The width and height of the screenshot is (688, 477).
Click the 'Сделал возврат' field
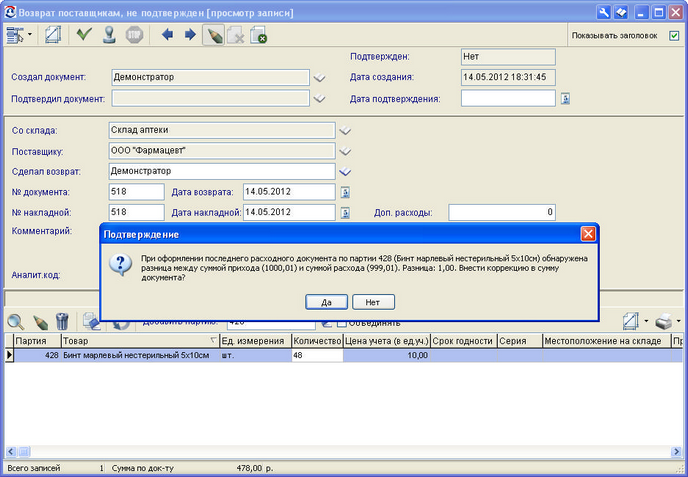pos(222,171)
